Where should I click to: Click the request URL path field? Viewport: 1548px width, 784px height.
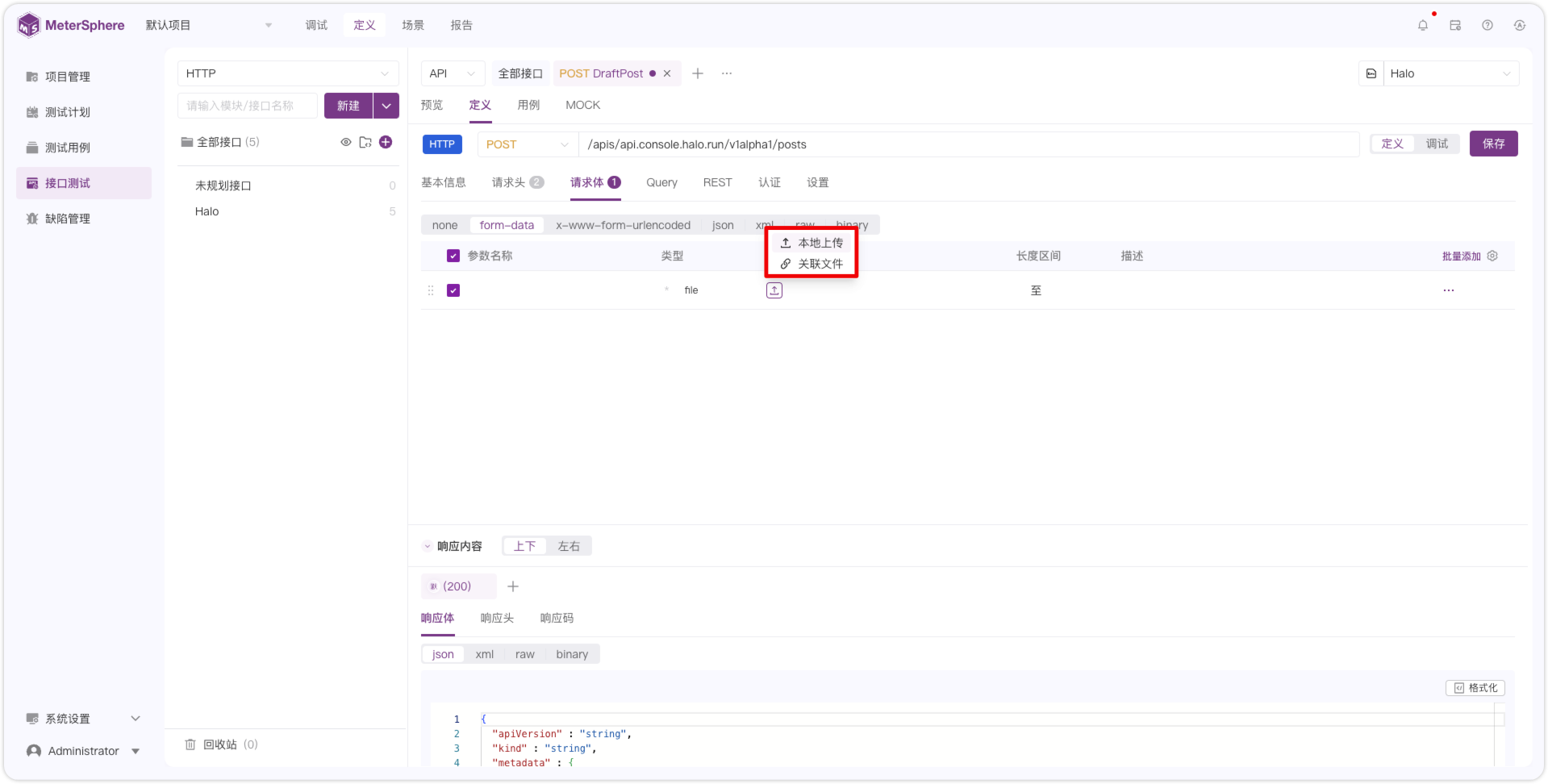(969, 144)
